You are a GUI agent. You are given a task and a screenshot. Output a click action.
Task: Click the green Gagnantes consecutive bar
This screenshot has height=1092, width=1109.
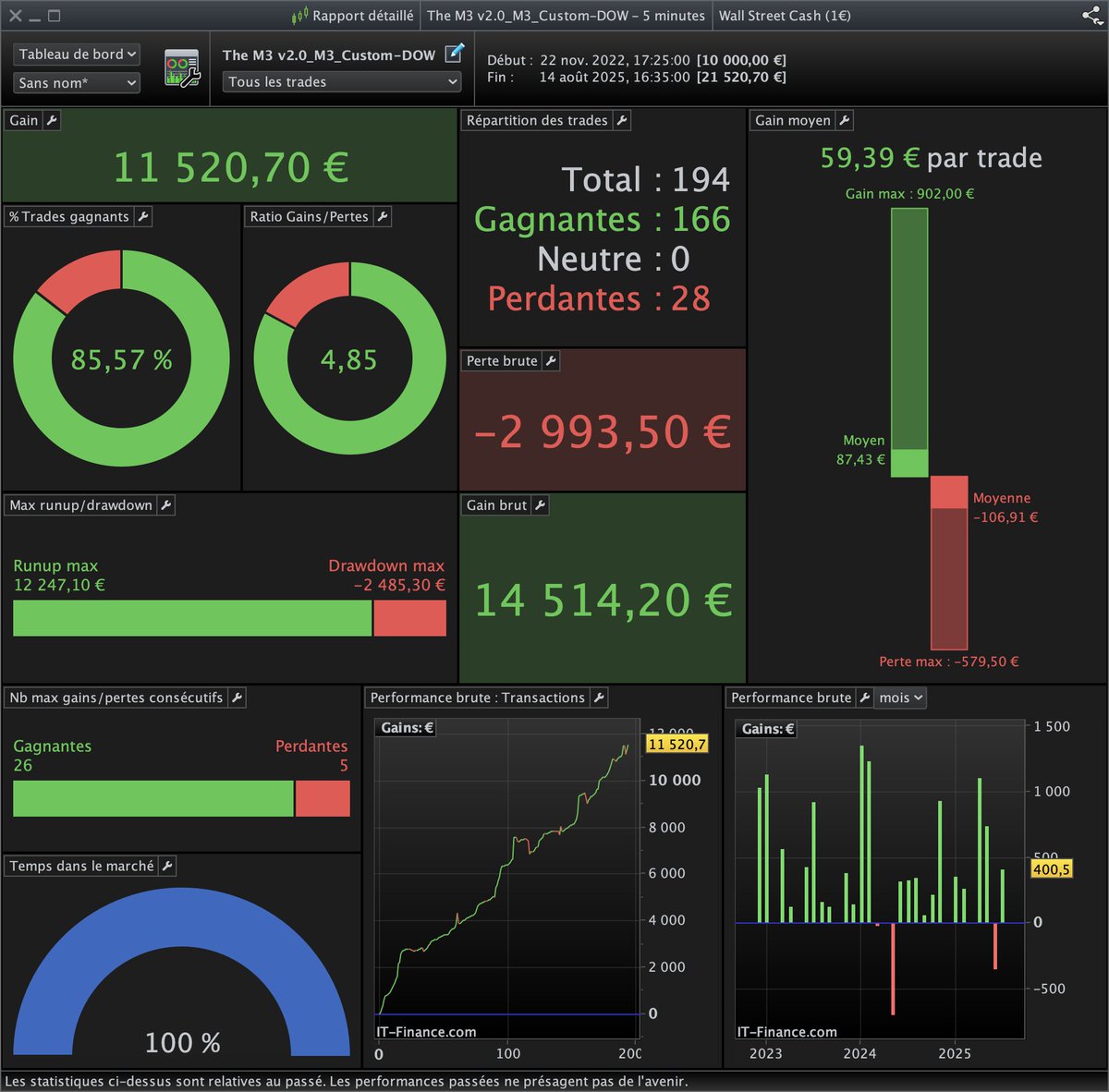click(153, 798)
